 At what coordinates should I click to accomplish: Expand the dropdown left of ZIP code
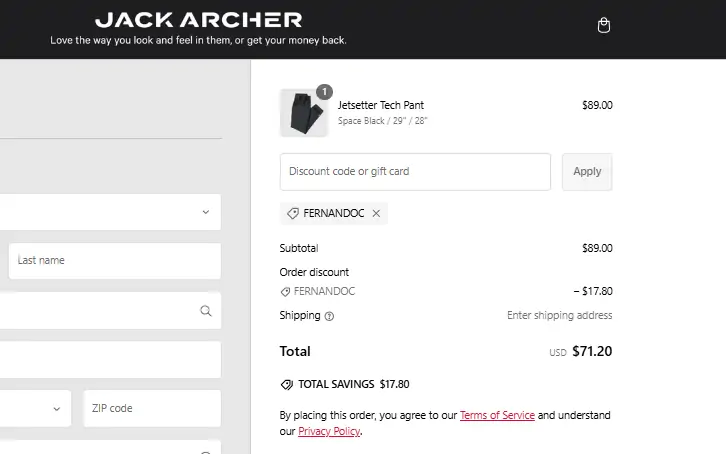(x=35, y=408)
